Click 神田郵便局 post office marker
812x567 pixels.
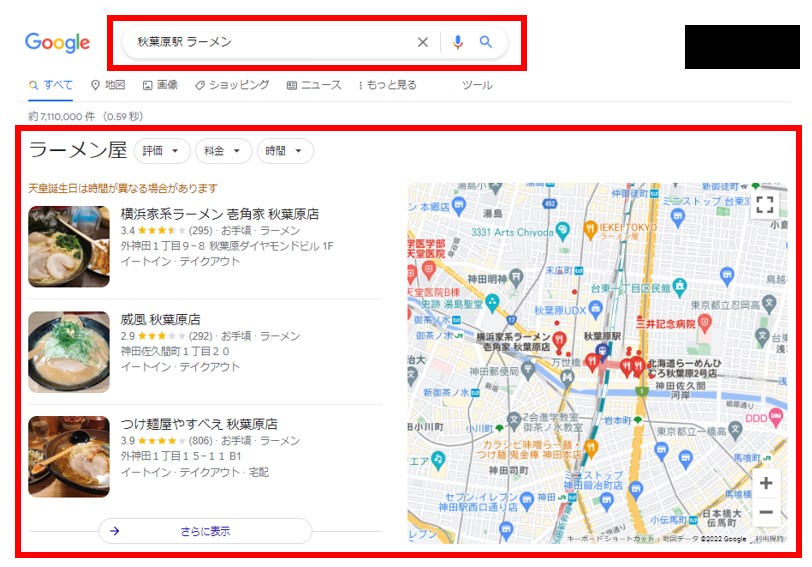tap(528, 369)
